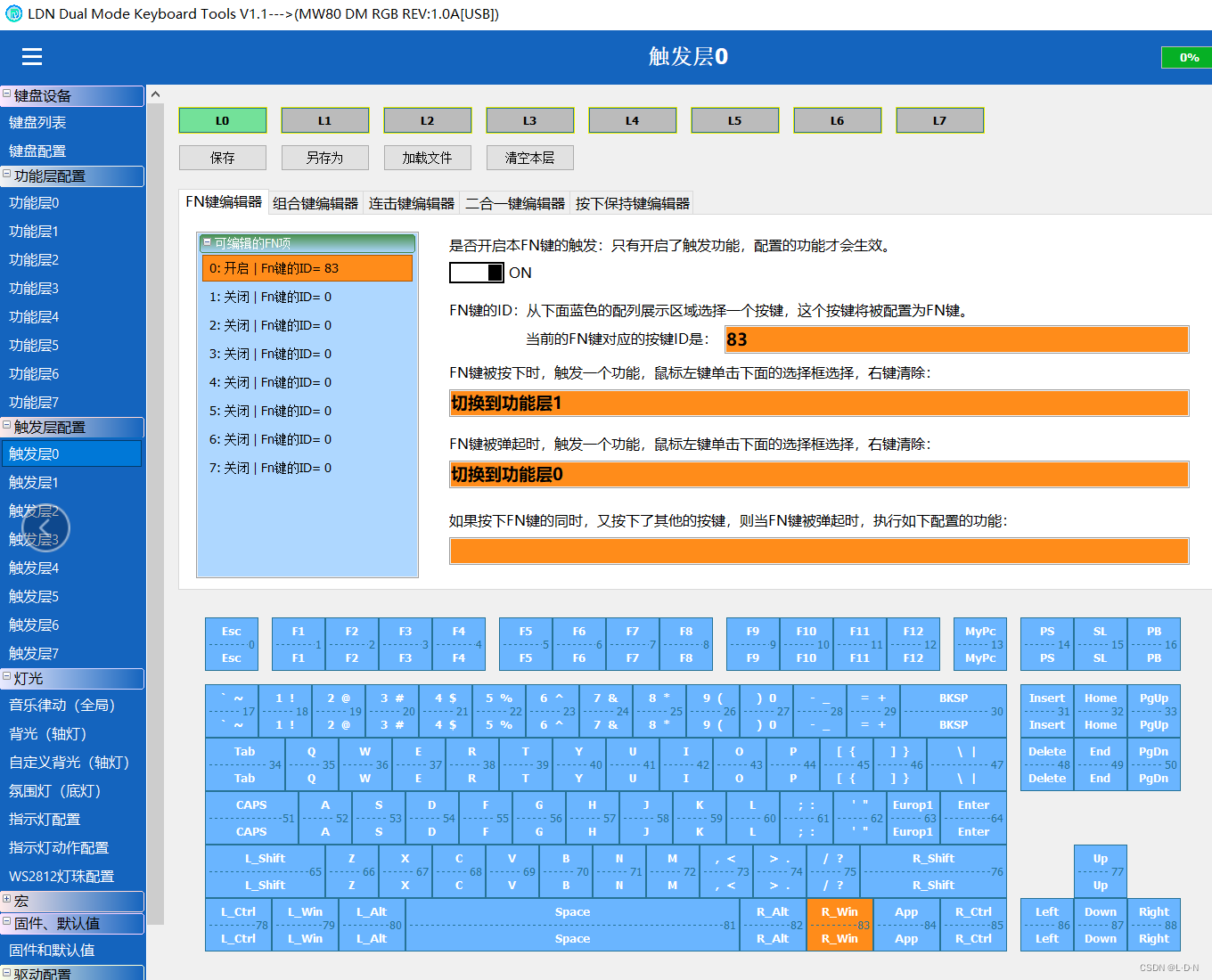Select FN item 4: 关闭 ID 0
Screen dimensions: 1212x980
click(x=307, y=382)
